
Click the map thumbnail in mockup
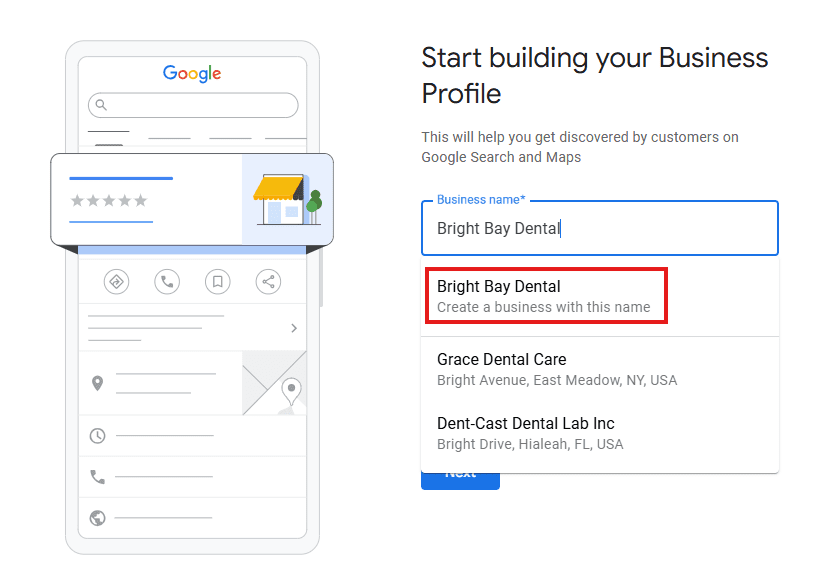pos(274,383)
